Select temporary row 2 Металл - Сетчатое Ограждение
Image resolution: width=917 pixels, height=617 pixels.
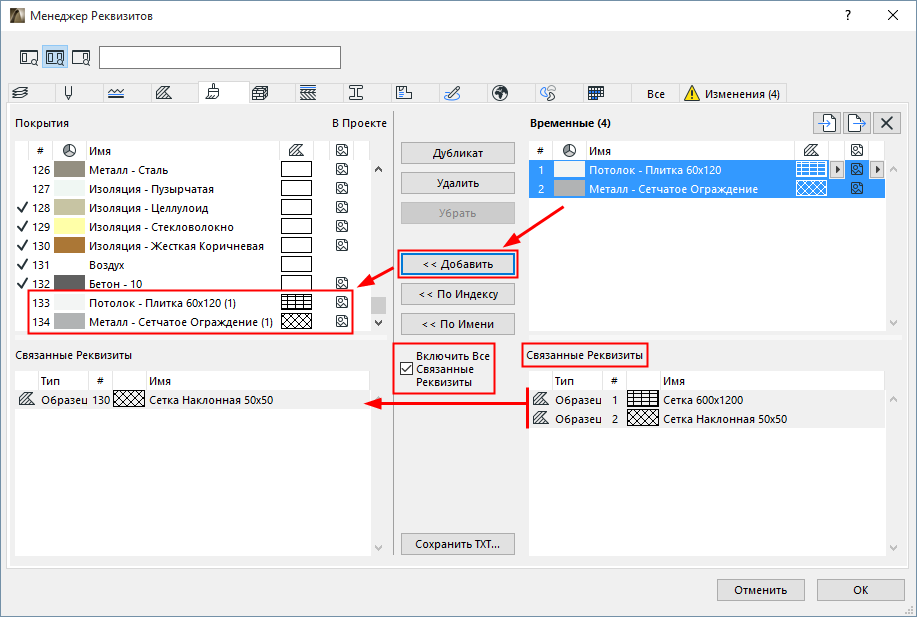pos(706,189)
